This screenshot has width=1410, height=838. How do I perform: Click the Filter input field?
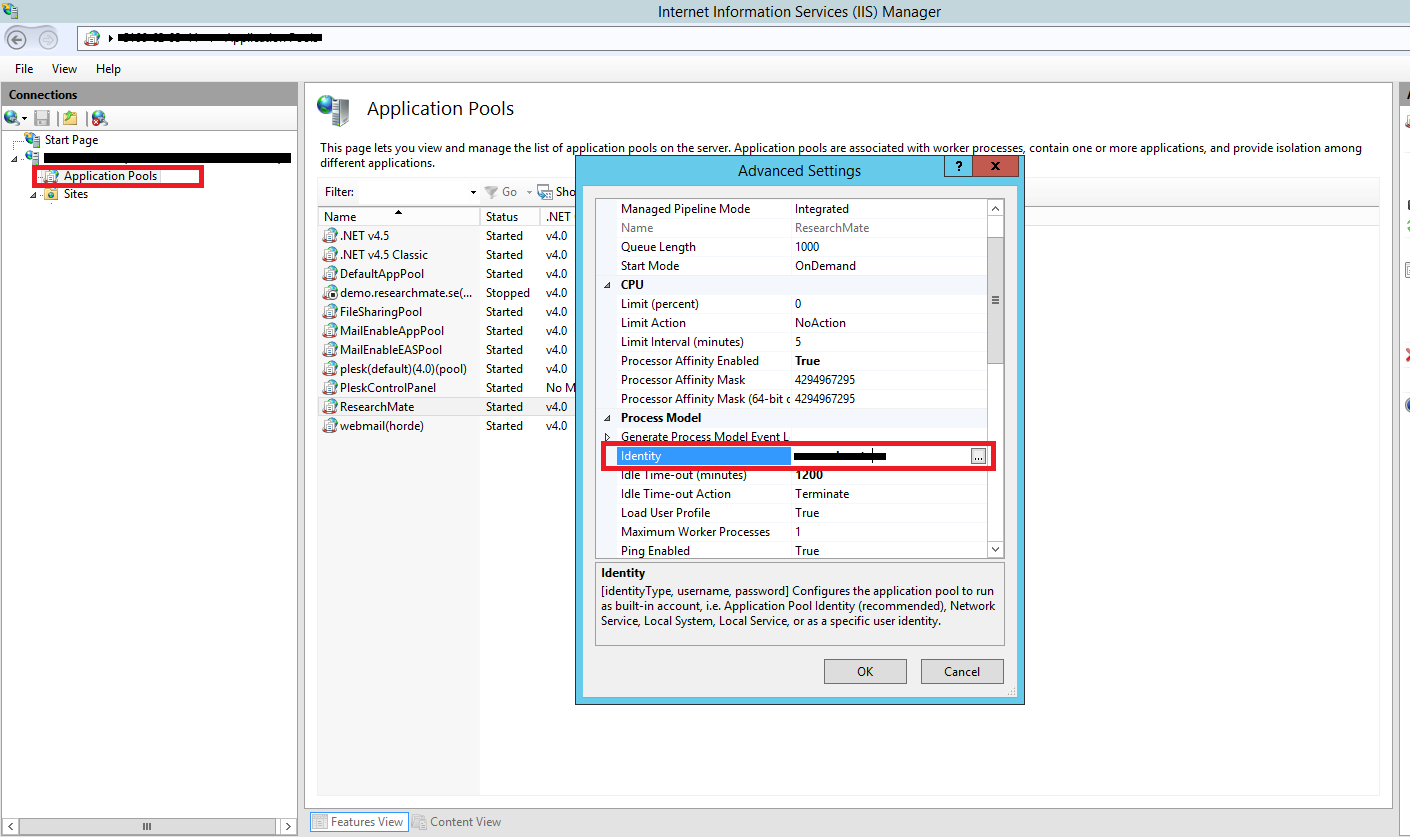(x=415, y=192)
